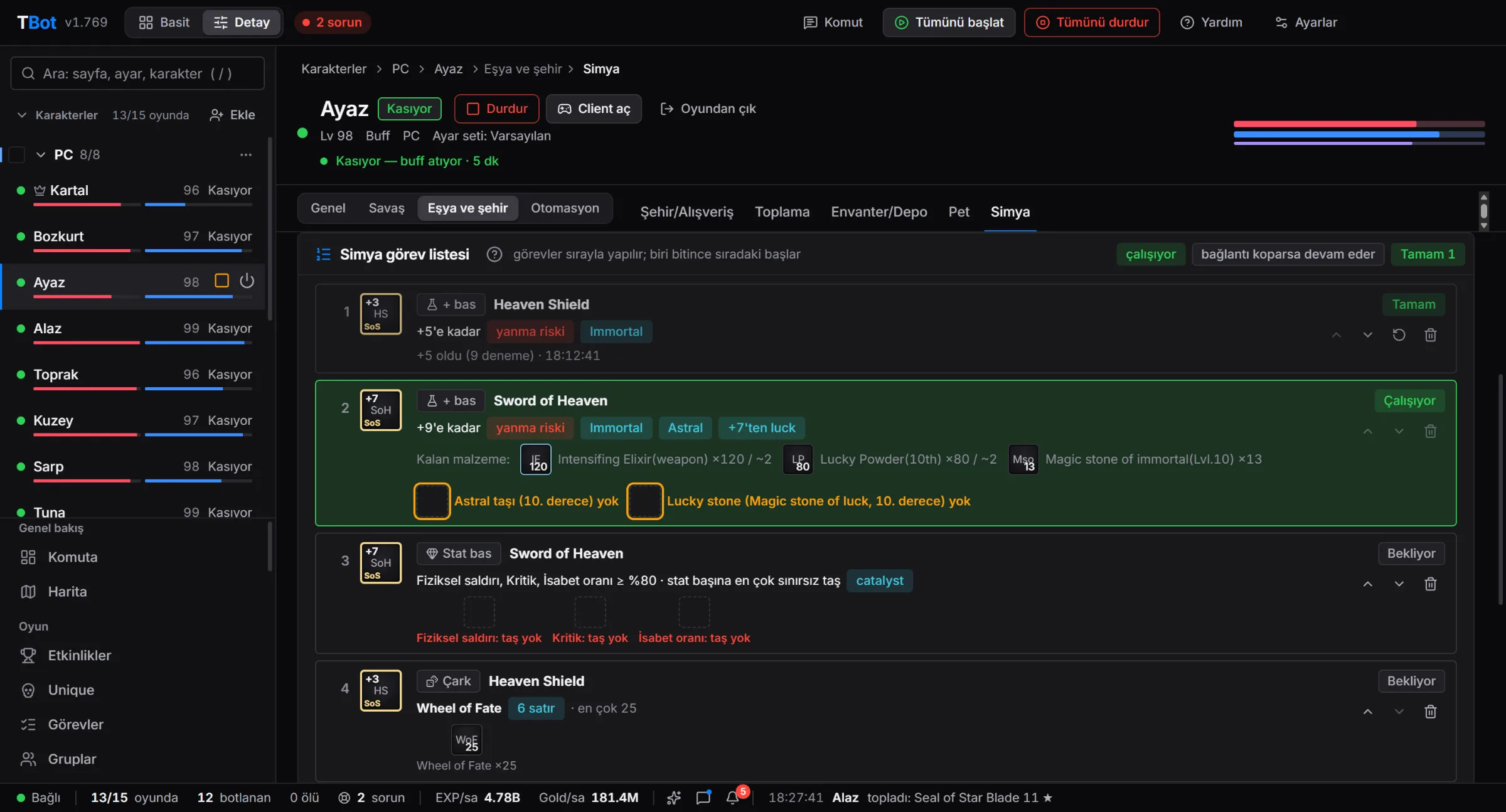1506x812 pixels.
Task: Tick the PC group checkbox
Action: (17, 154)
